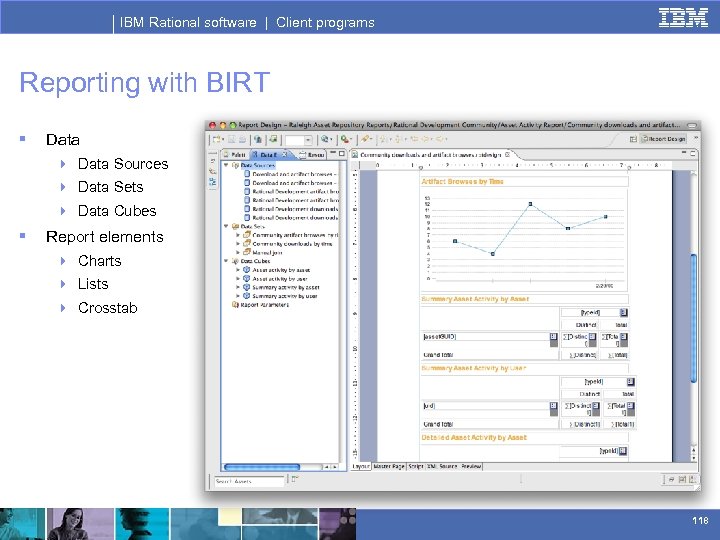This screenshot has width=720, height=540.
Task: Maximize the Data Explorer panel
Action: point(342,153)
